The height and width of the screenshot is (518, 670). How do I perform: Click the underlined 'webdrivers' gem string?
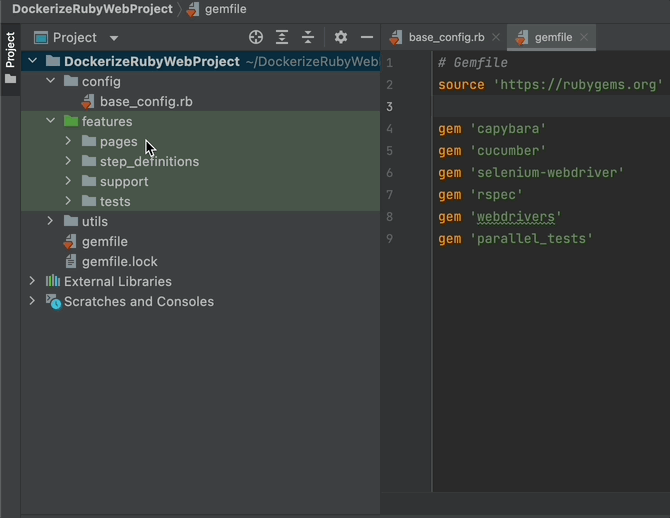point(516,217)
